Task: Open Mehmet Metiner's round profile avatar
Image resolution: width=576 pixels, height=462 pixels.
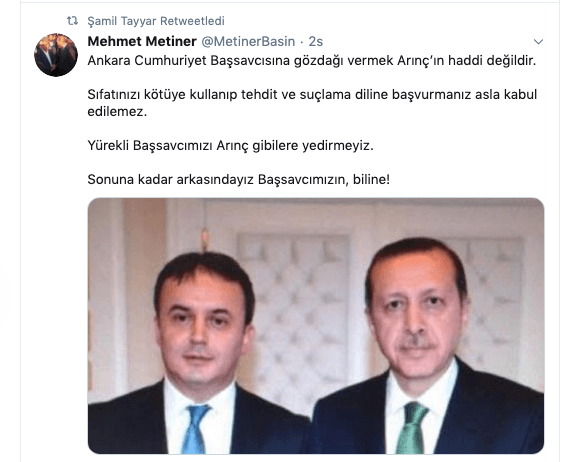Action: (x=56, y=55)
